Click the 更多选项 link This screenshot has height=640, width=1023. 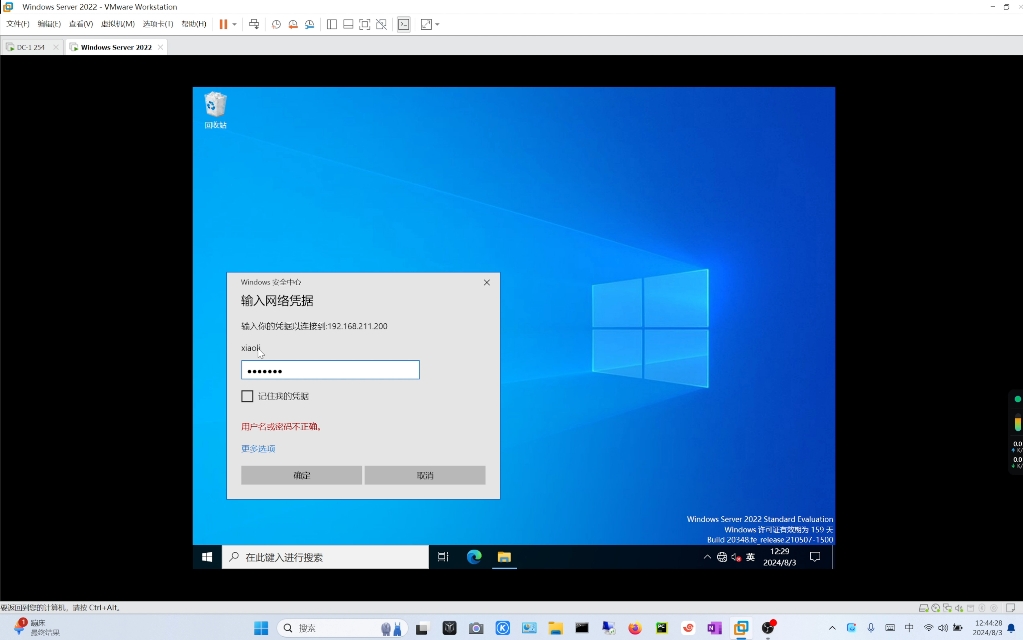(258, 448)
